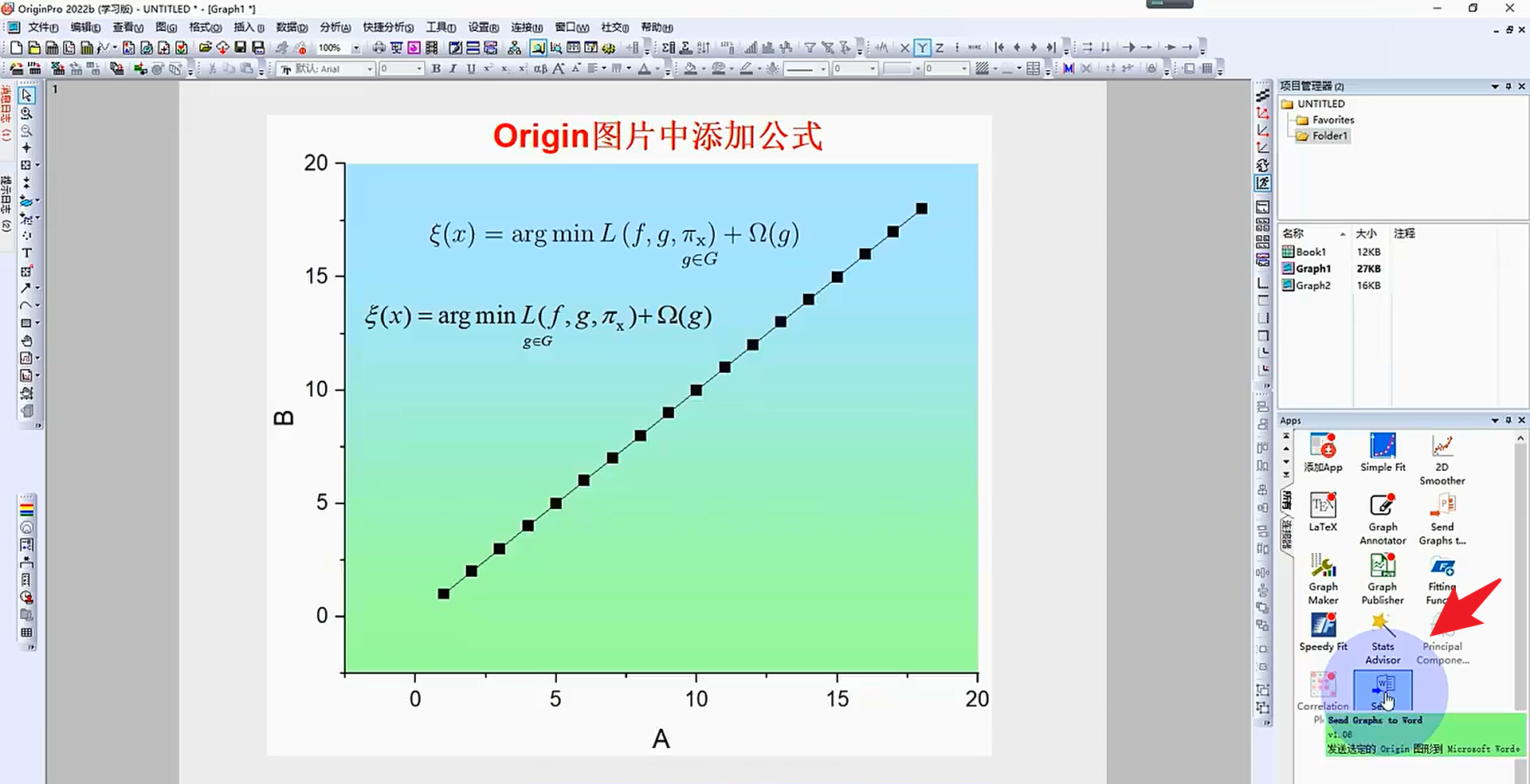1530x784 pixels.
Task: Open the Simple Fit app
Action: (1383, 453)
